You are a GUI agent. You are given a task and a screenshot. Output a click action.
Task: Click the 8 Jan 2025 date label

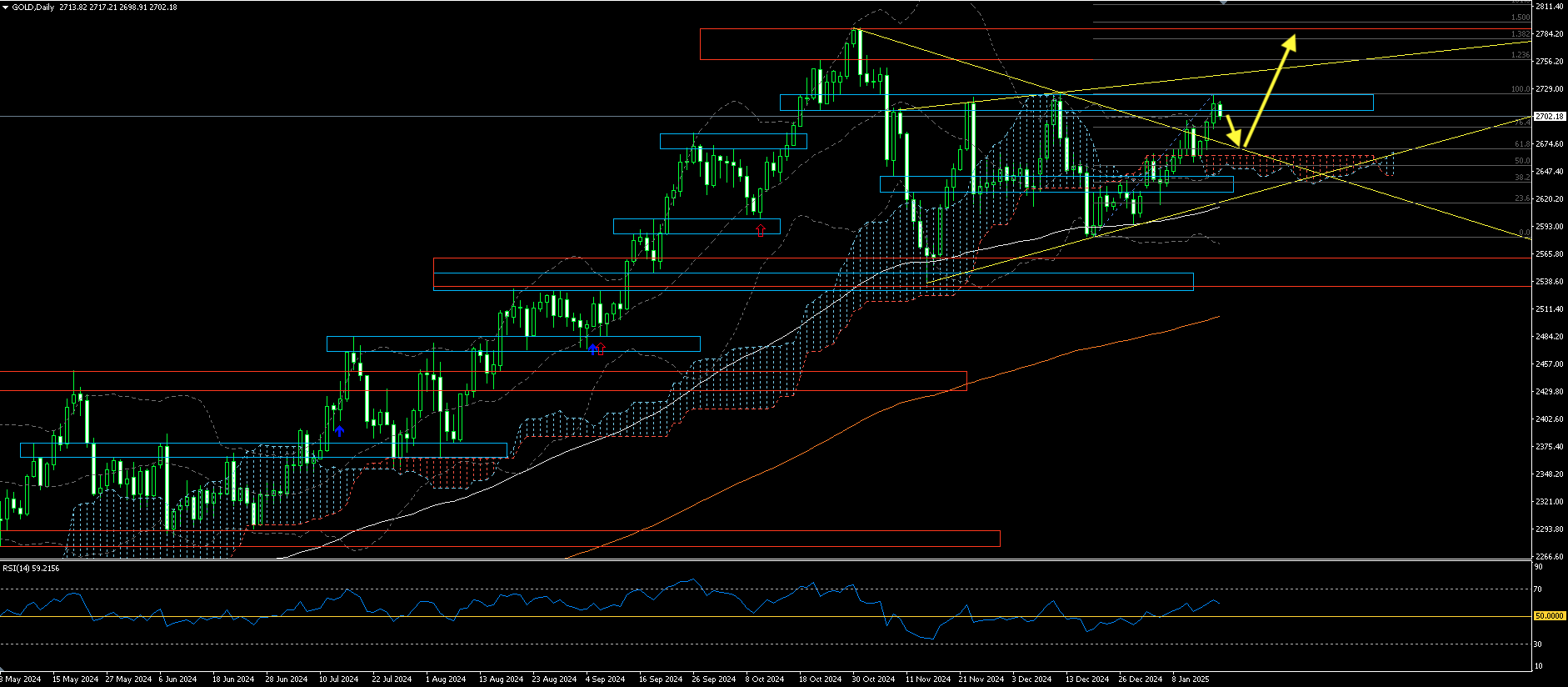point(1191,679)
